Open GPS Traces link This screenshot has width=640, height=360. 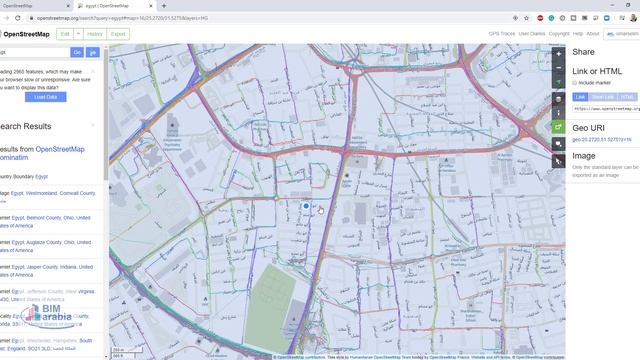(x=502, y=34)
